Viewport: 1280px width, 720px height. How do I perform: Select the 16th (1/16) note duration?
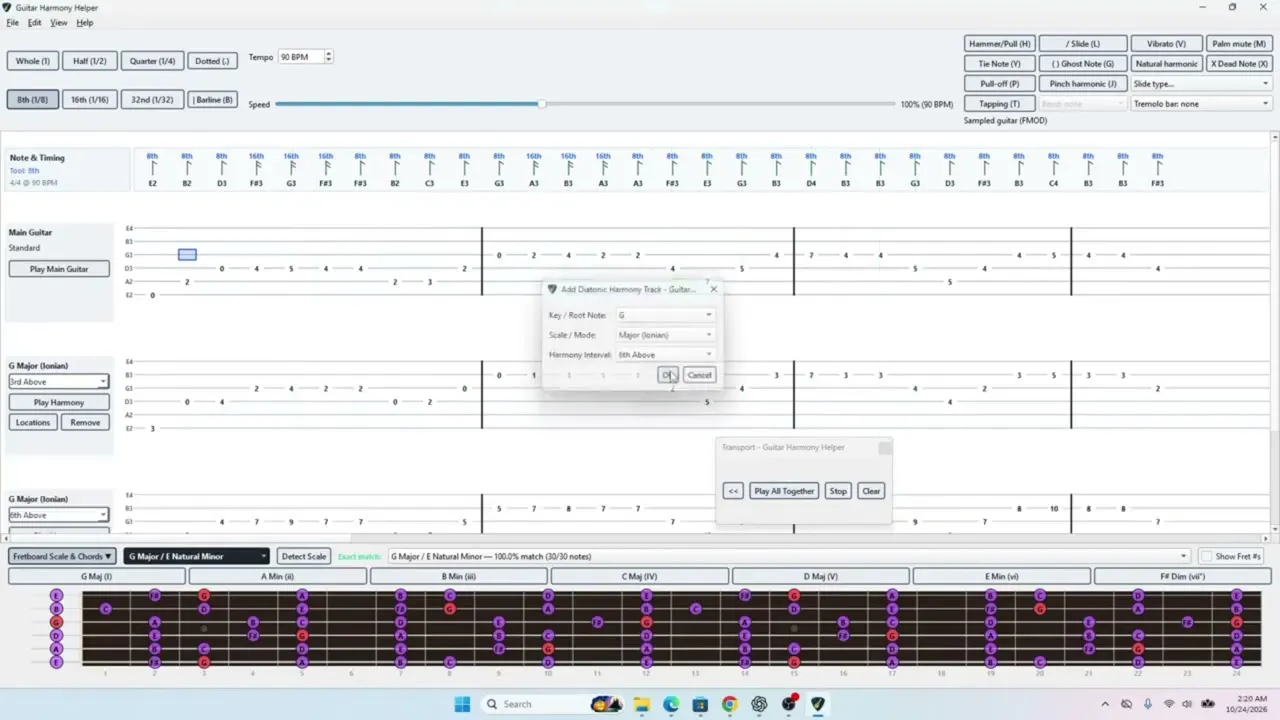90,99
